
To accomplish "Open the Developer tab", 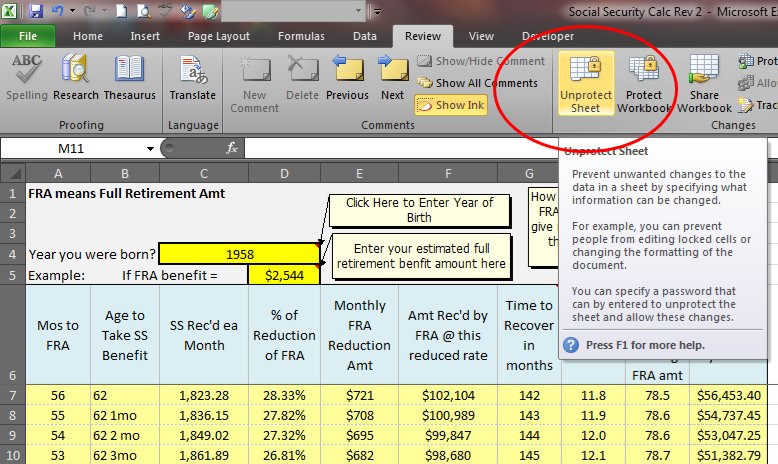I will pos(548,36).
